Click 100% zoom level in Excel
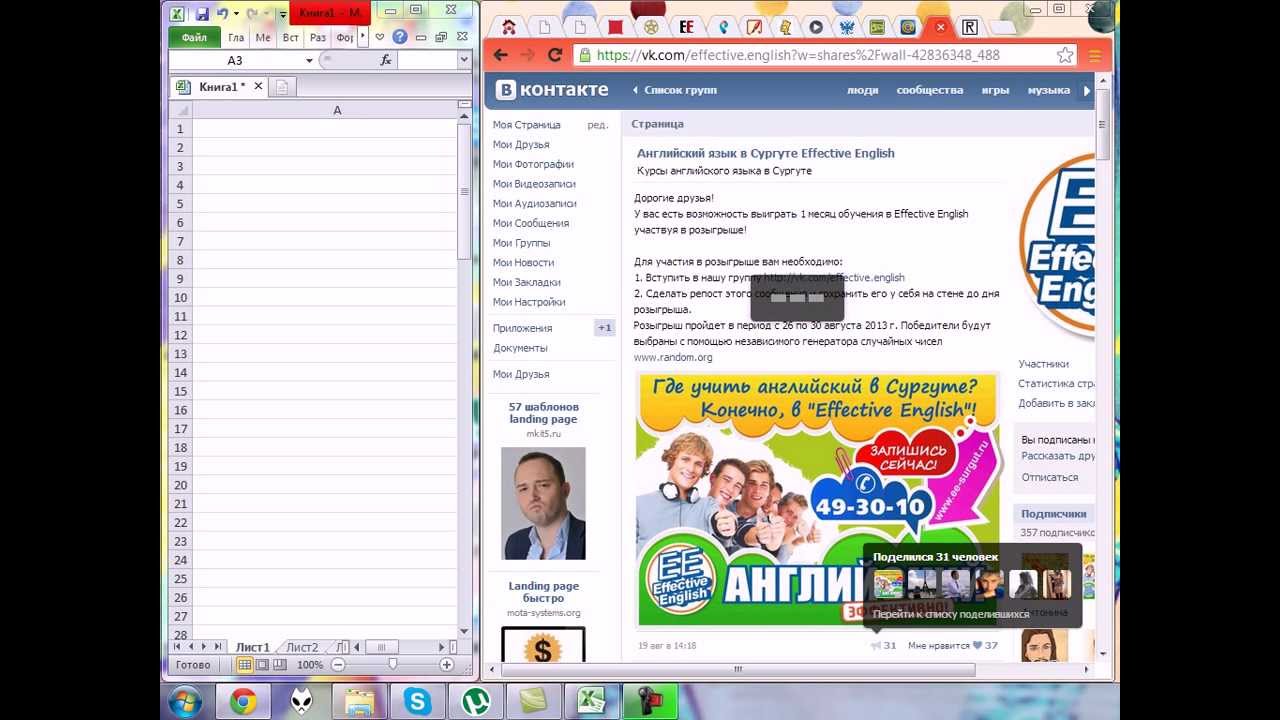This screenshot has height=720, width=1280. pyautogui.click(x=310, y=665)
